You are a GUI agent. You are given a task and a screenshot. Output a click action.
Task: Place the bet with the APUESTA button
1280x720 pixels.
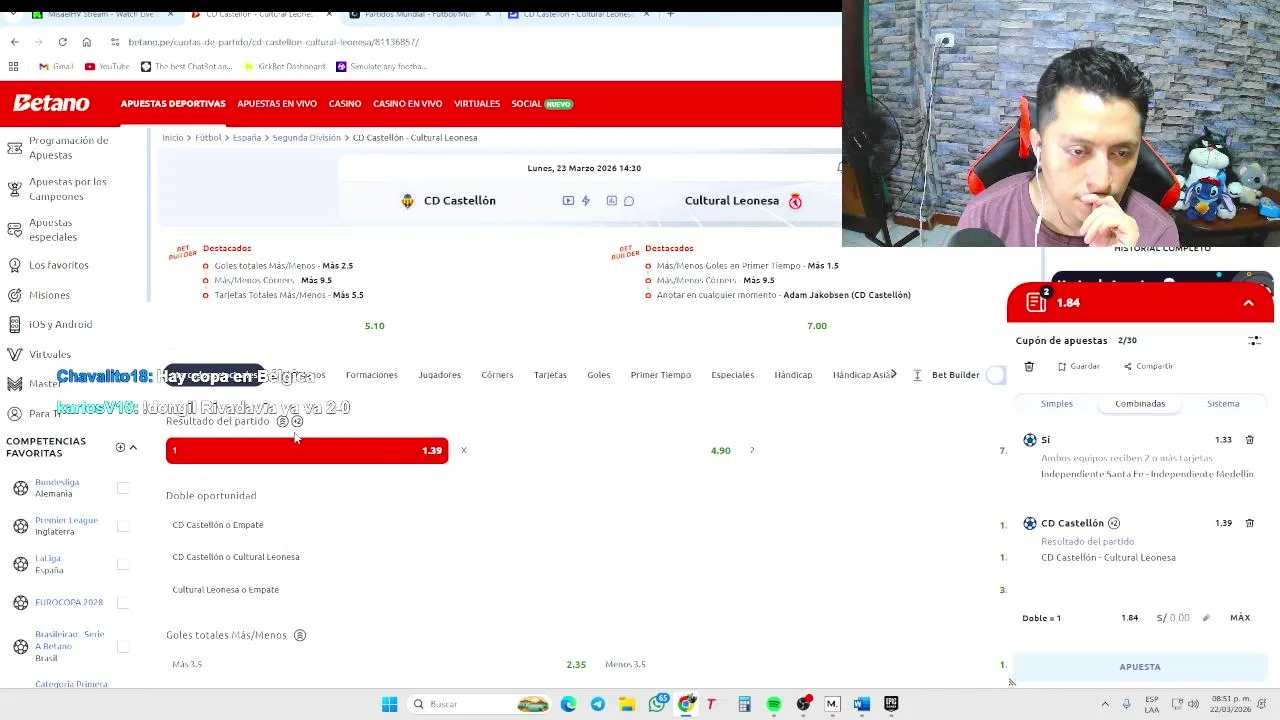click(1140, 667)
